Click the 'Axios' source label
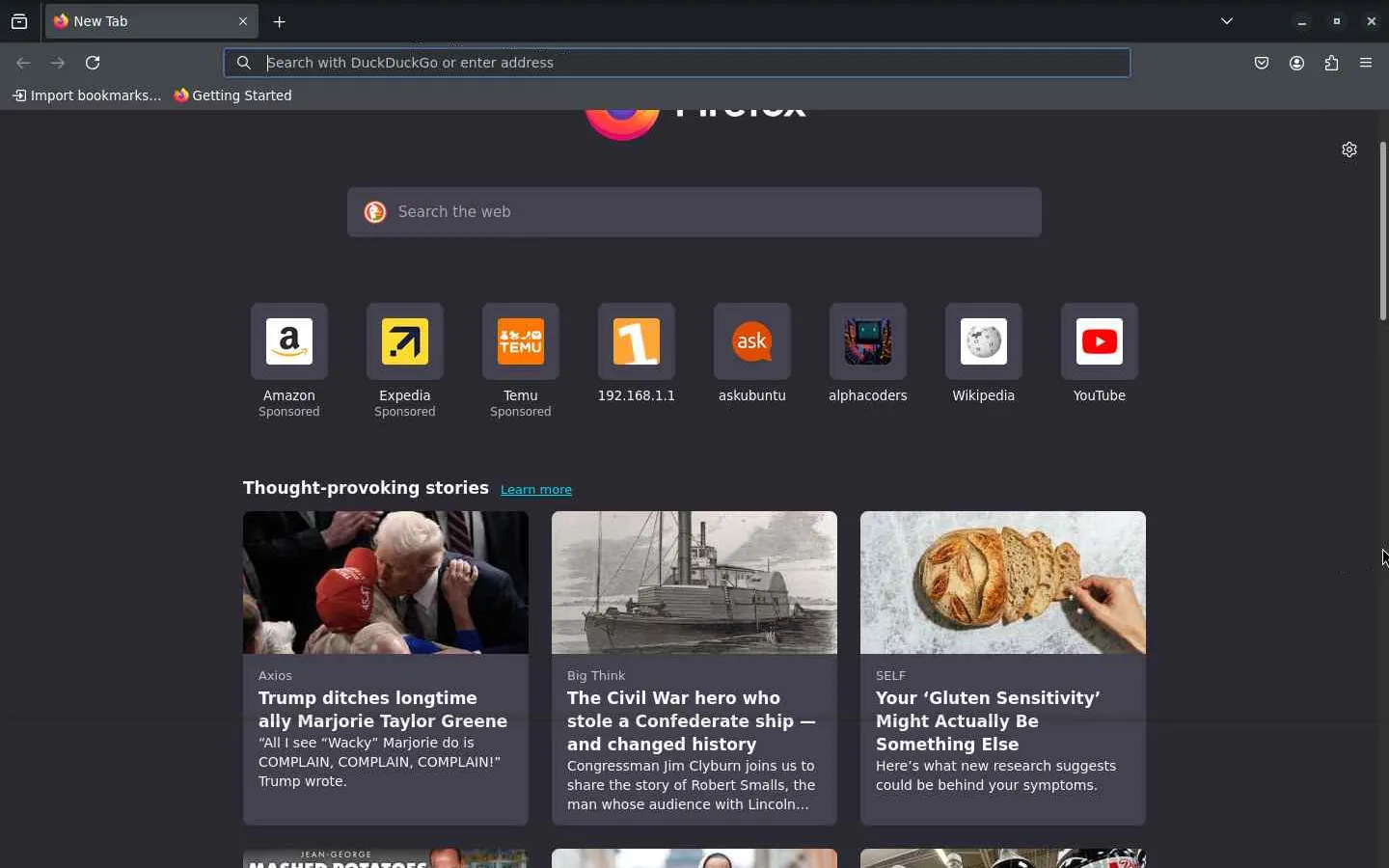Viewport: 1389px width, 868px height. [275, 676]
